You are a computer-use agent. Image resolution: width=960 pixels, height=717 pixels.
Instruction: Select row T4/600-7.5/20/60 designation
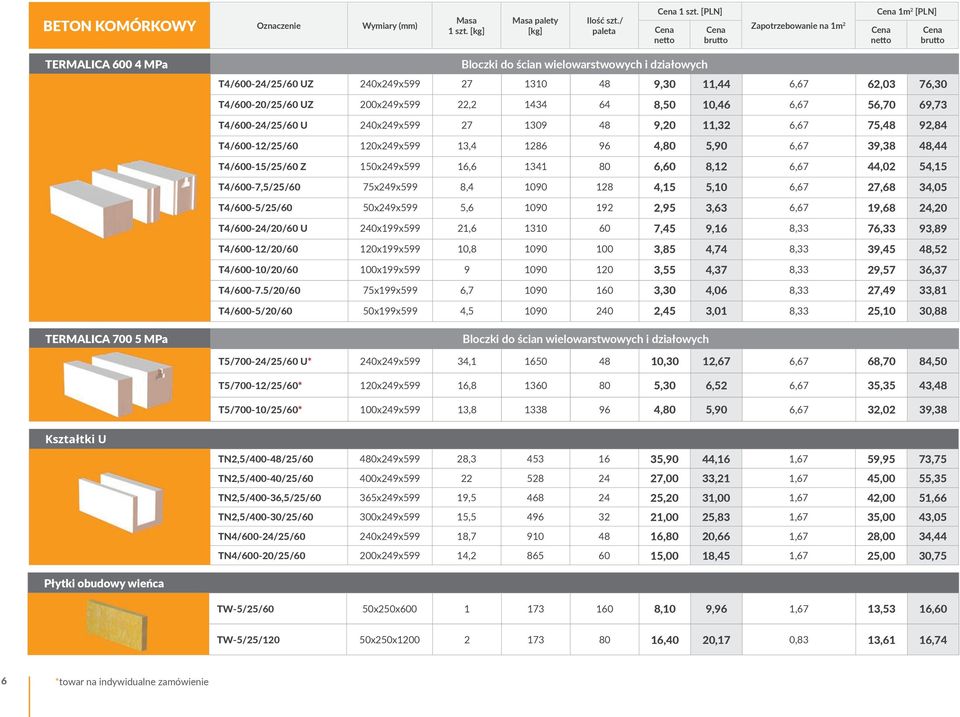coord(259,290)
